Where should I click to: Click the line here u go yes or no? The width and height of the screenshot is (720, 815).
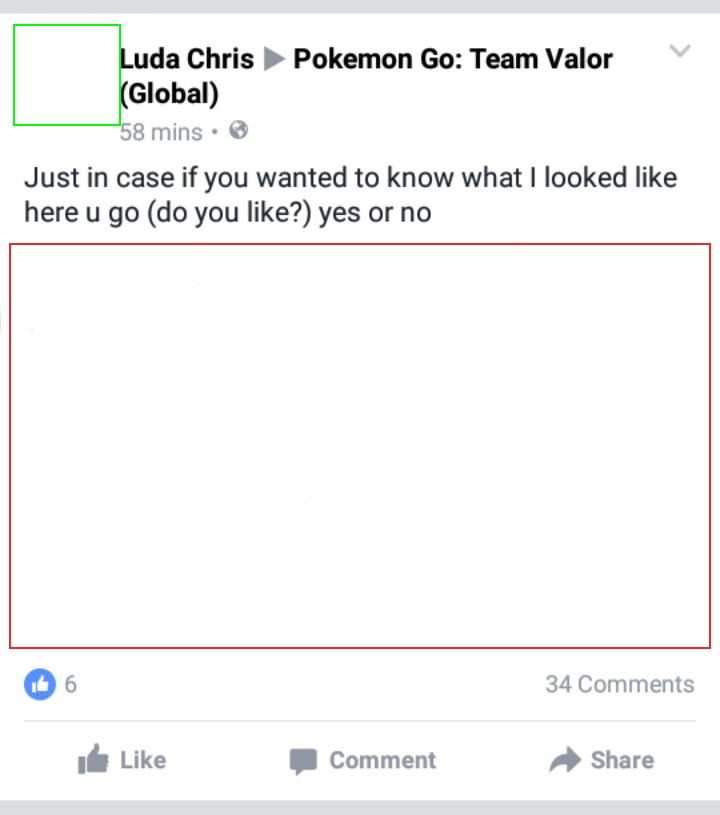tap(228, 213)
